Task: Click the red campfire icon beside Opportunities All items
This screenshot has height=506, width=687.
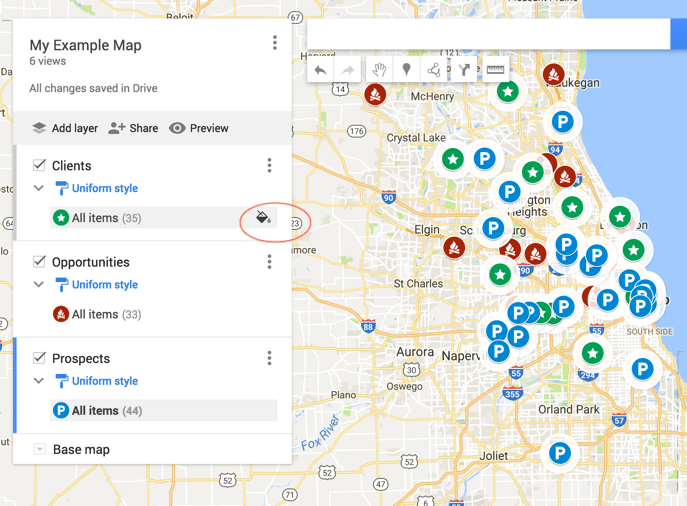Action: coord(61,314)
